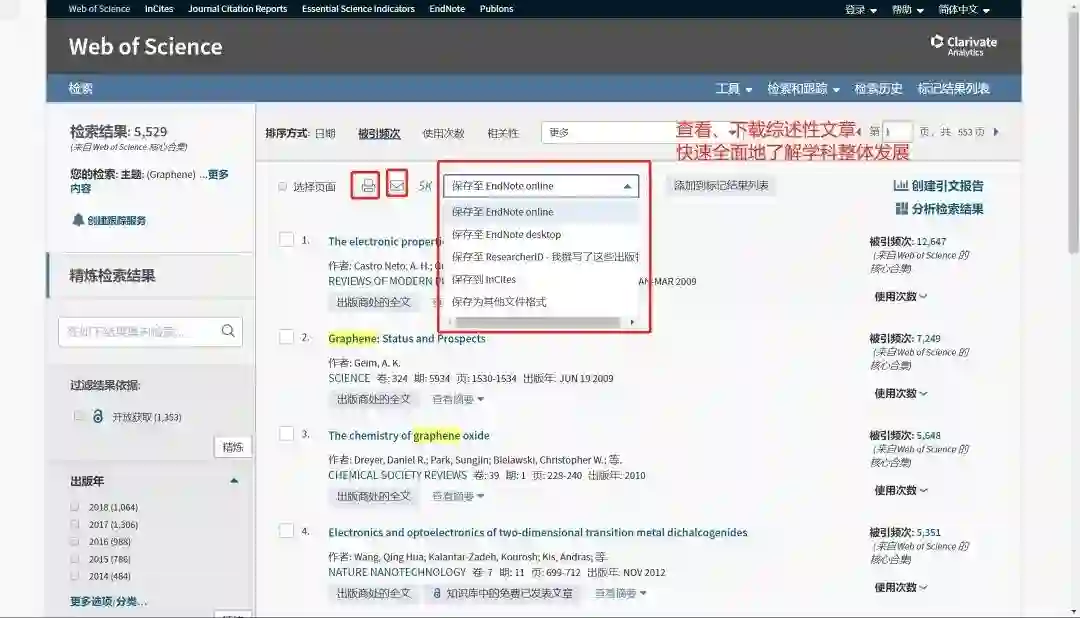Image resolution: width=1080 pixels, height=618 pixels.
Task: Tick the 2016 (988) year checkbox
Action: pyautogui.click(x=74, y=541)
